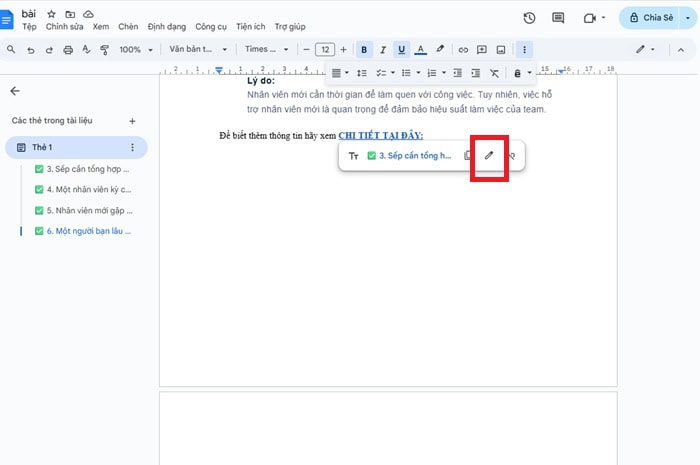700x465 pixels.
Task: Insert a checklist
Action: 381,73
